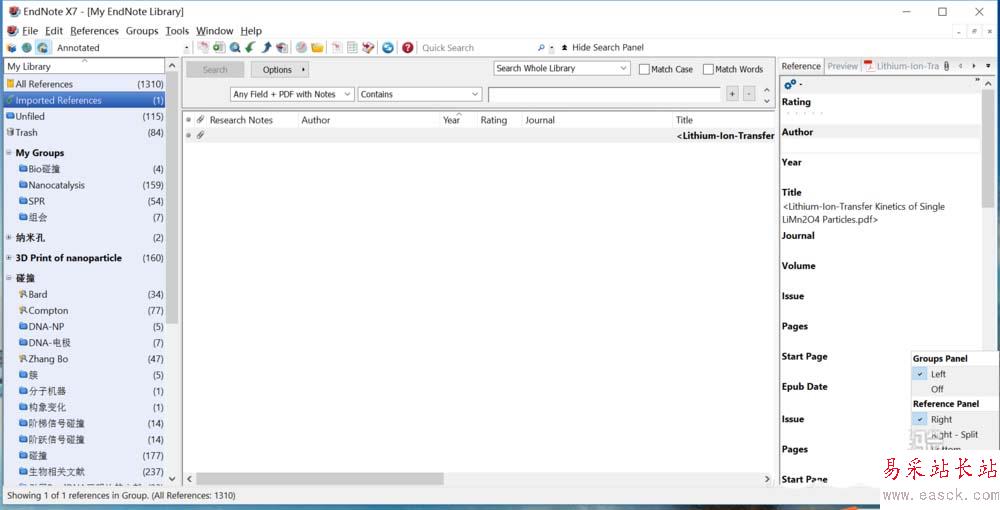The image size is (1000, 510).
Task: Add search row with plus button
Action: click(732, 94)
